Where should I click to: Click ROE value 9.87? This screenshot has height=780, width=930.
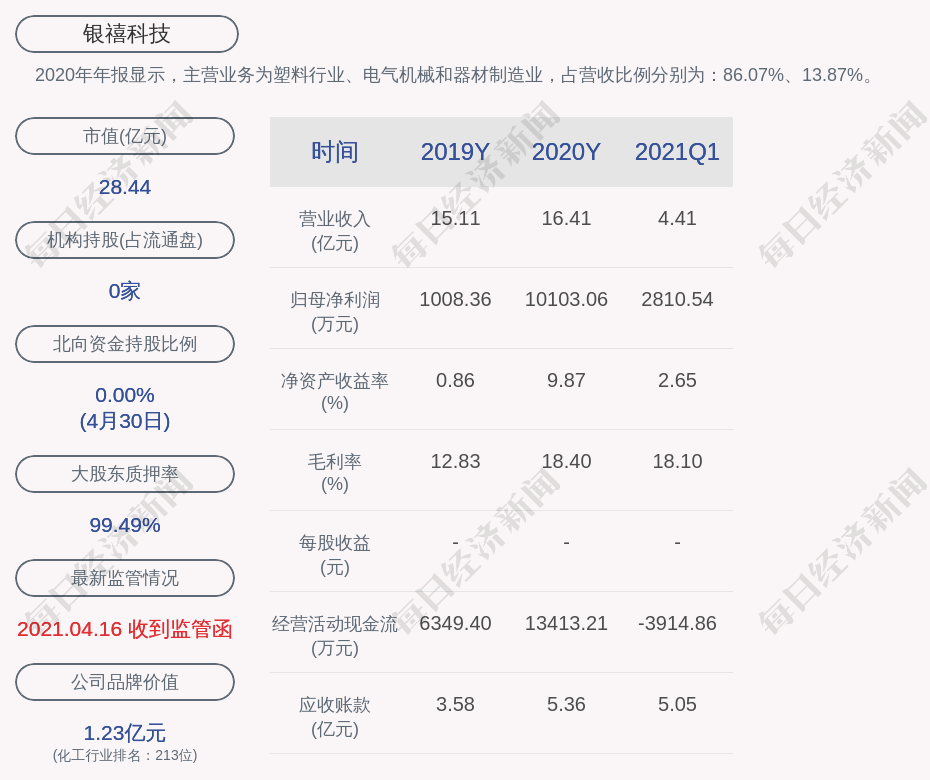566,380
